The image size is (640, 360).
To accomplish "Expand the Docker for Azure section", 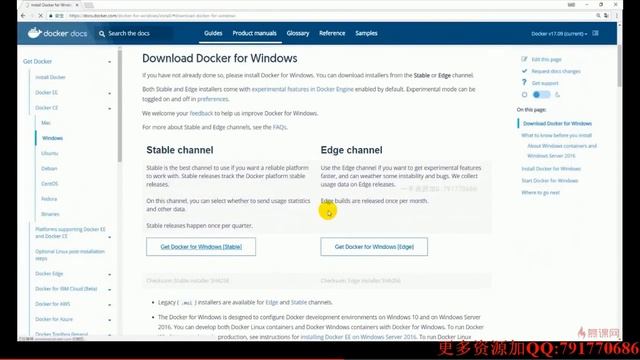I will (x=109, y=320).
